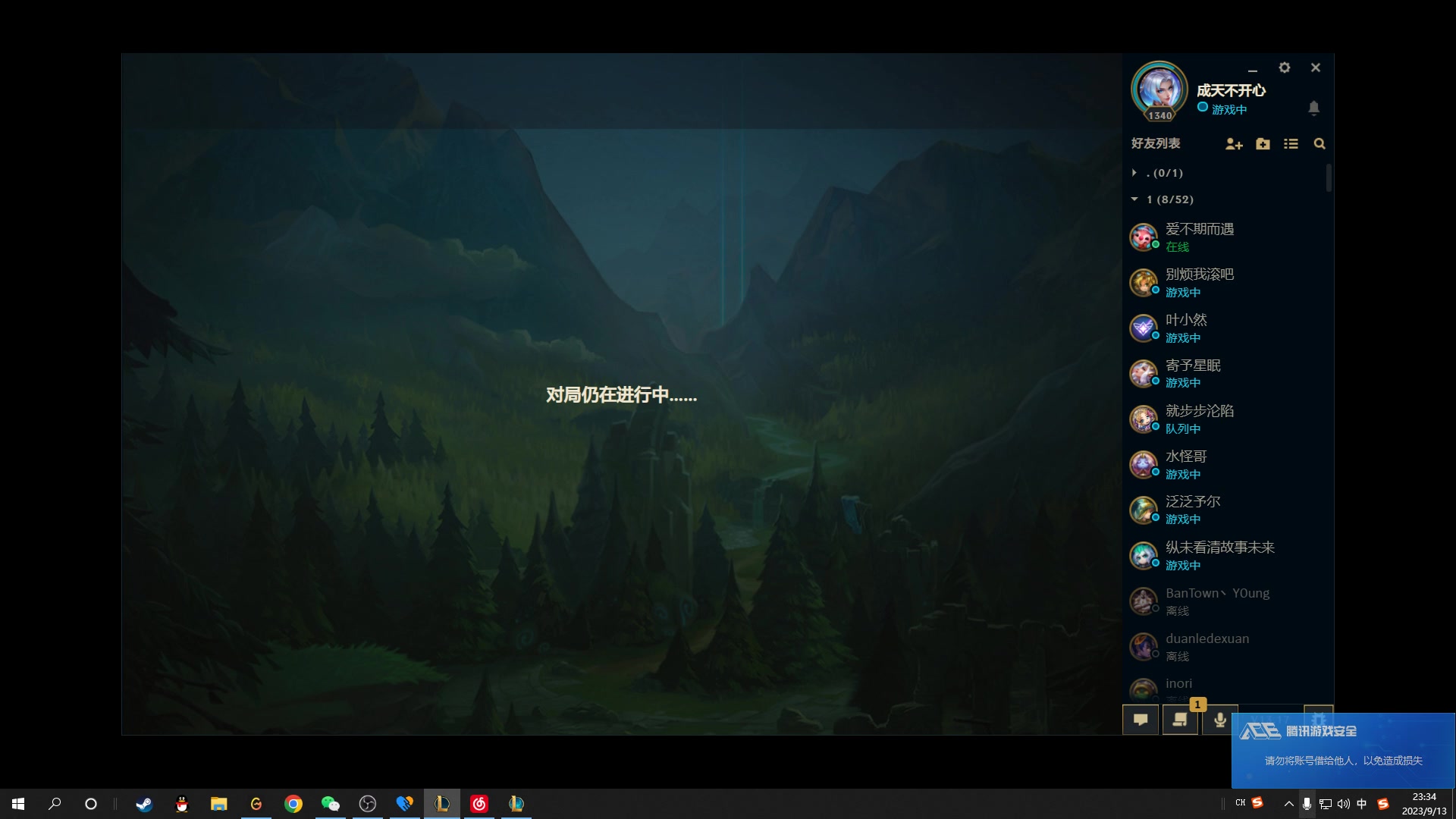1456x819 pixels.
Task: Open OBS Studio from taskbar
Action: click(368, 804)
